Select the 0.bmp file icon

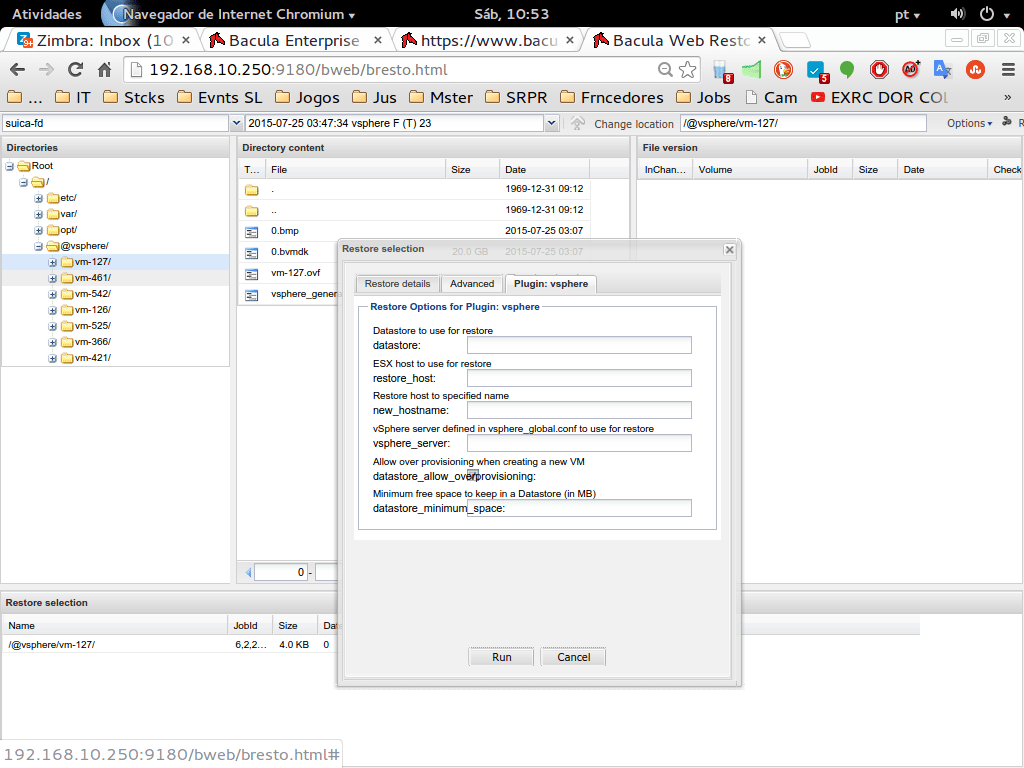click(251, 231)
